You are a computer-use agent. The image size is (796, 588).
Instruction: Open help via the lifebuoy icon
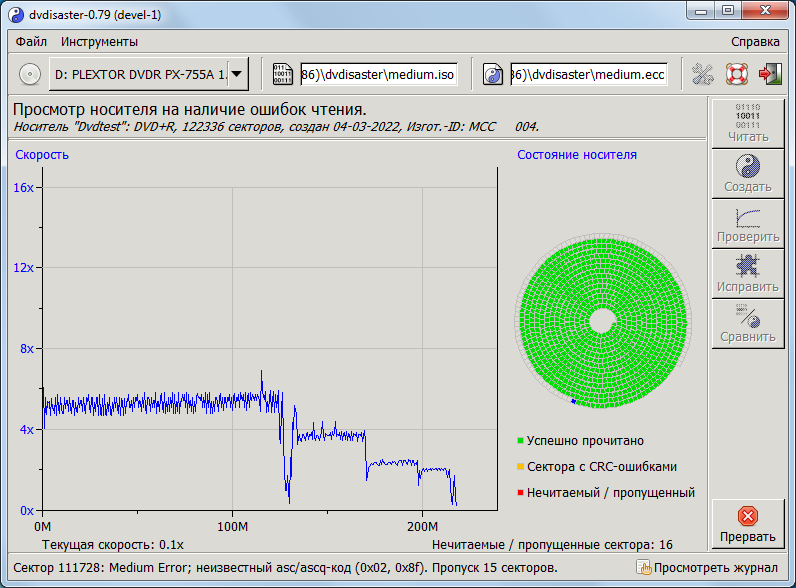coord(737,74)
